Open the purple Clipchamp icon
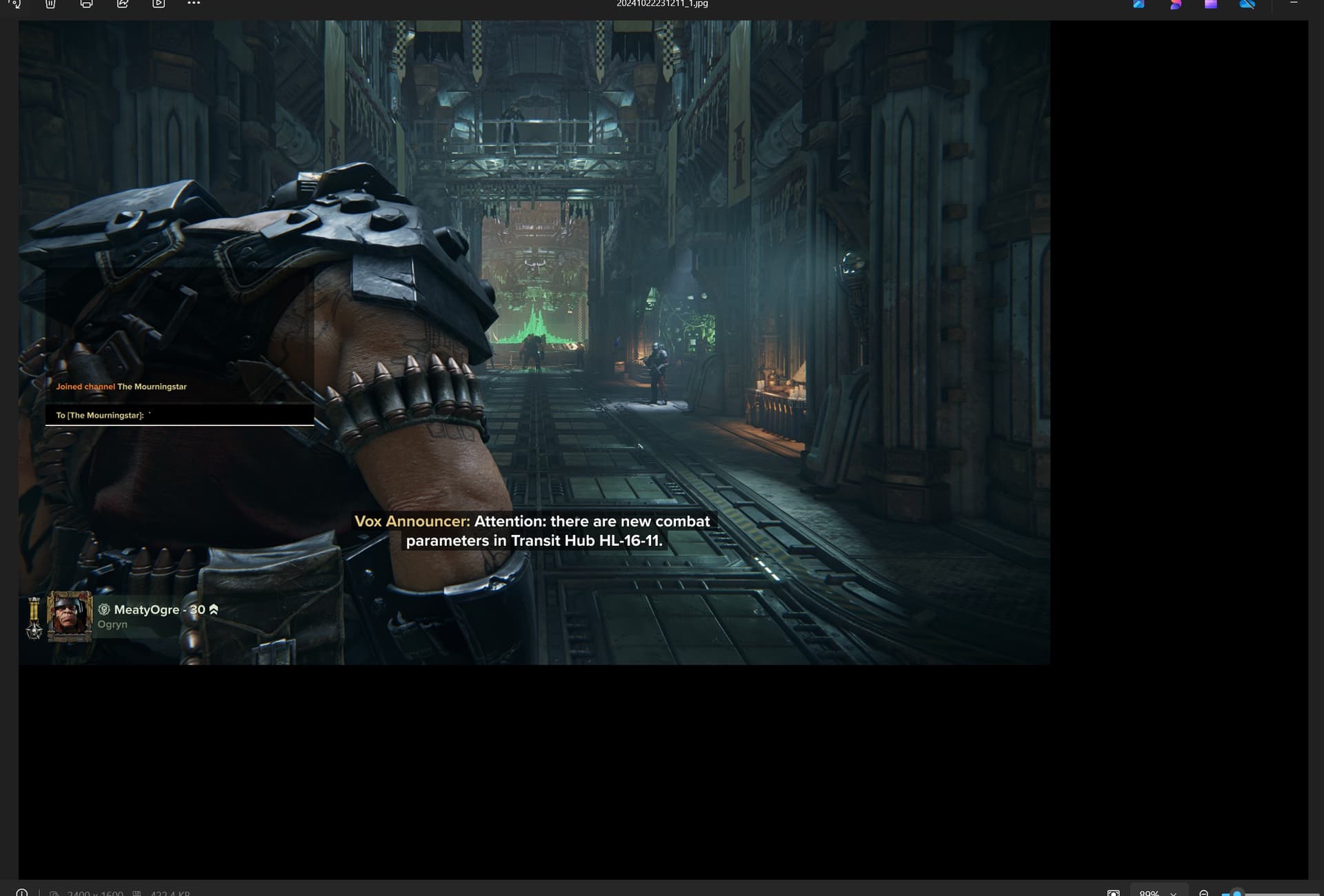 (1211, 3)
